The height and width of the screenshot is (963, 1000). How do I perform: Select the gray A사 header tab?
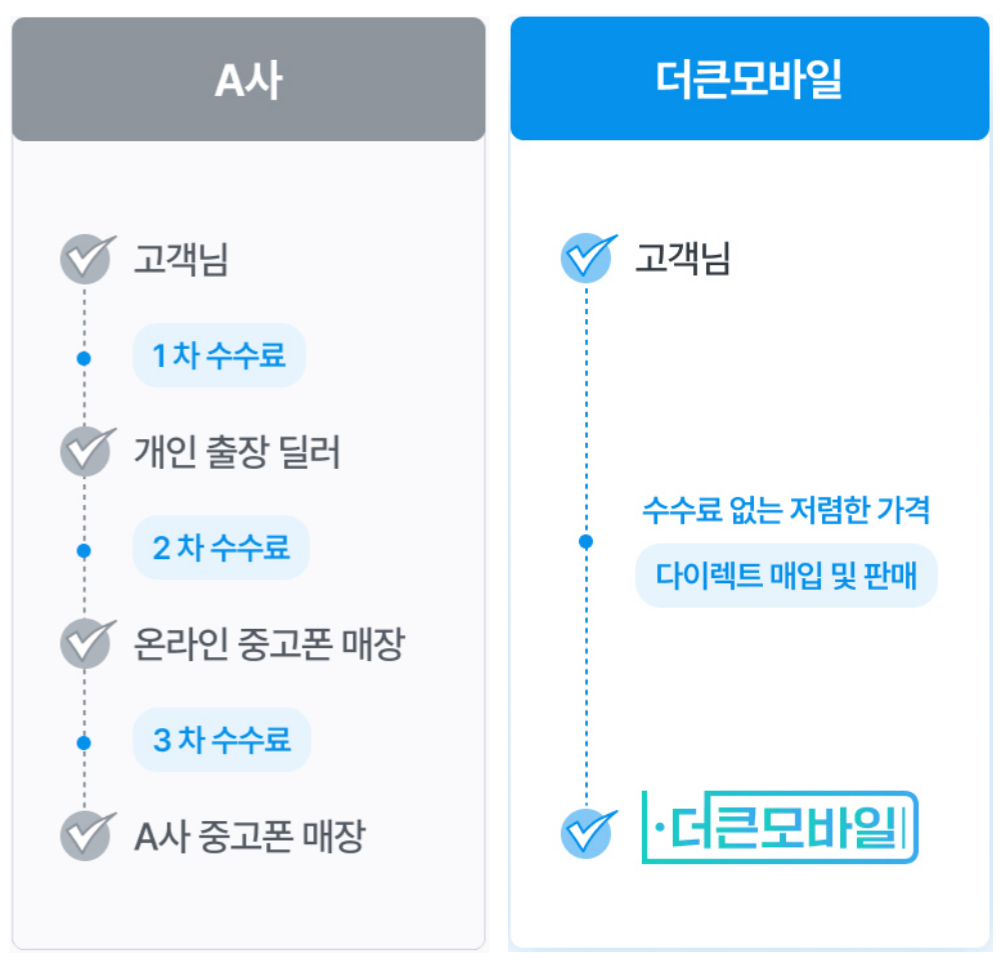click(x=249, y=79)
